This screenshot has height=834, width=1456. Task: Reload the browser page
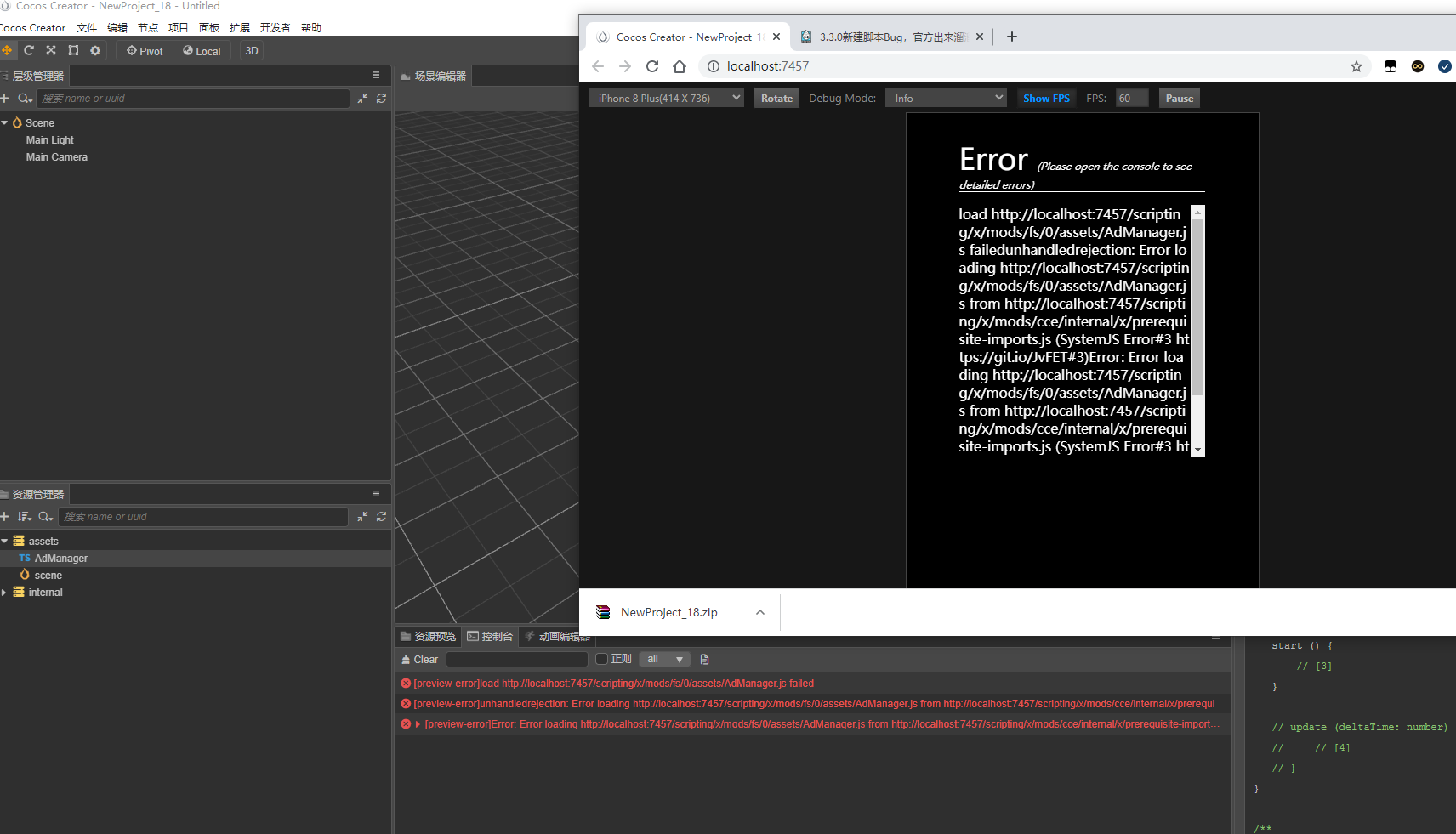point(652,66)
